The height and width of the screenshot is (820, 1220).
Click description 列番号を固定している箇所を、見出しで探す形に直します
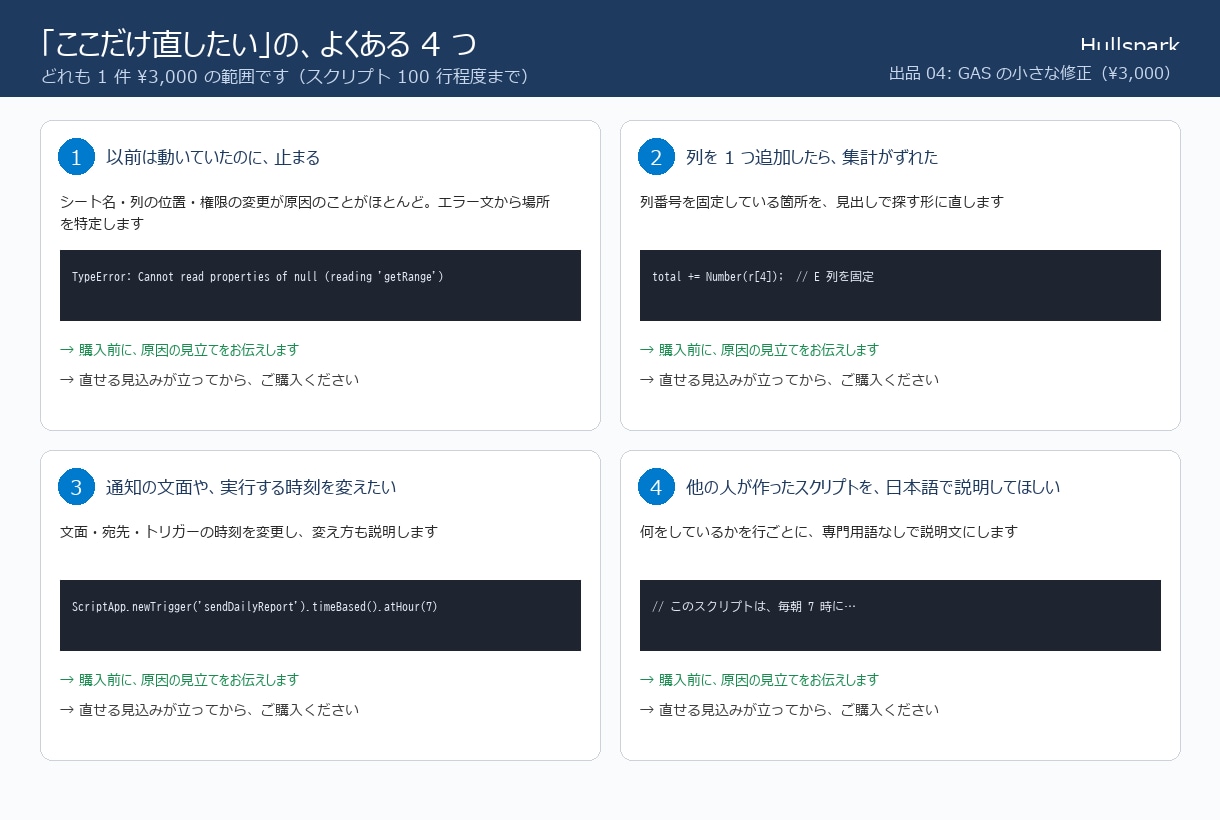click(x=822, y=201)
